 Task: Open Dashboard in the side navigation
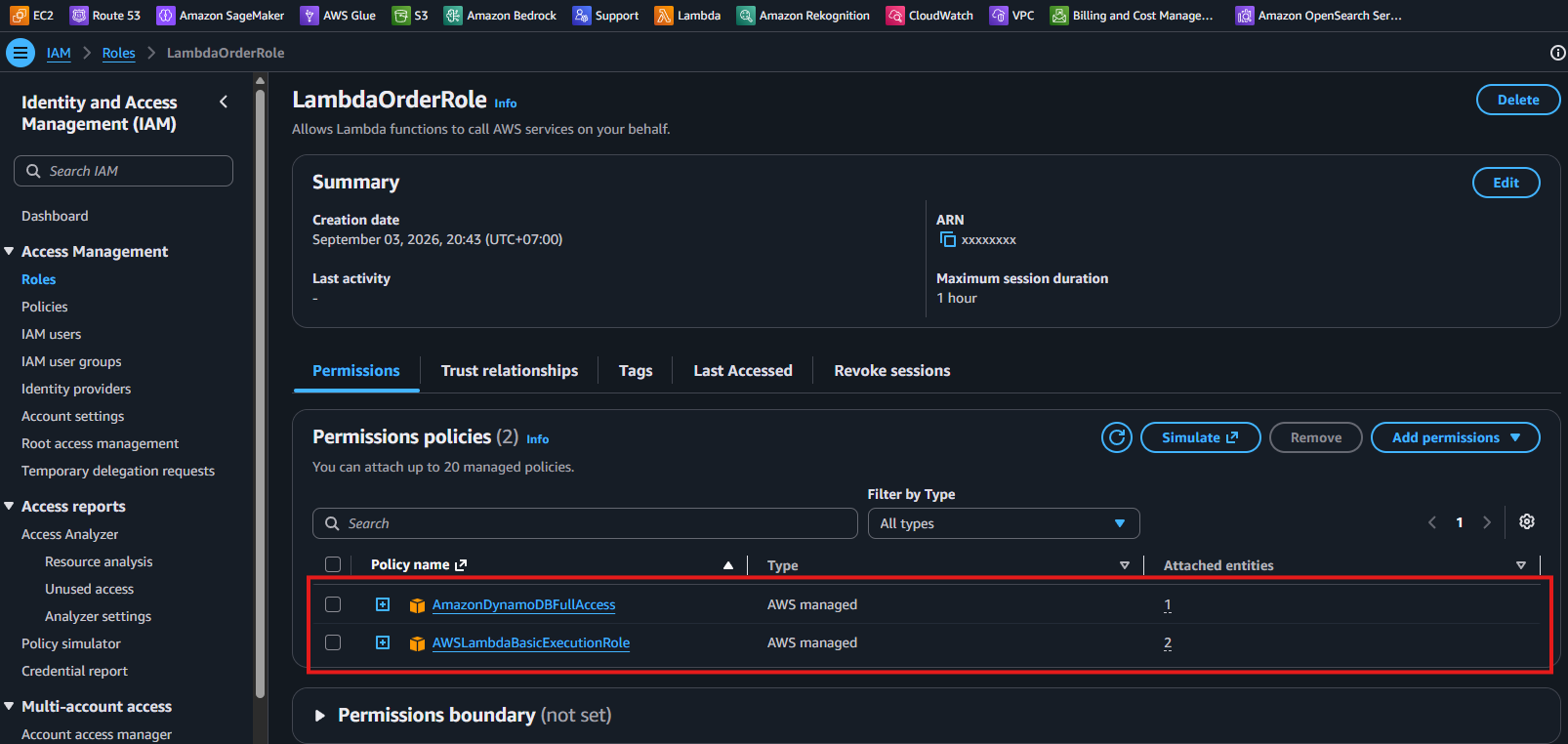point(55,216)
